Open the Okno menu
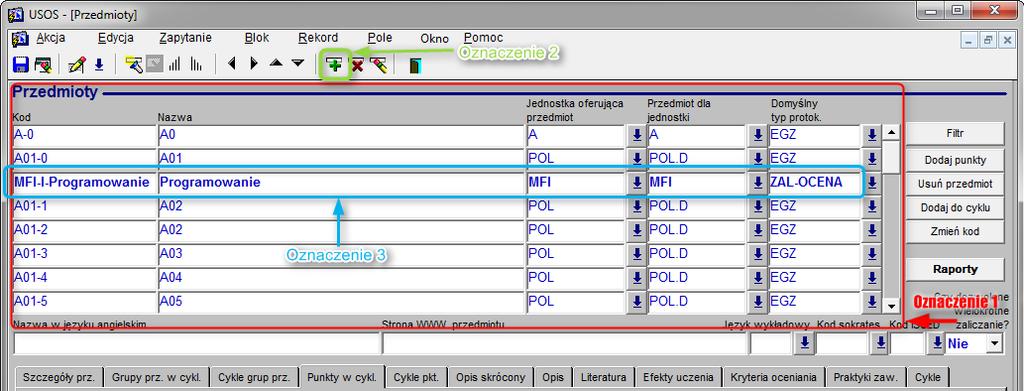This screenshot has height=391, width=1024. click(434, 39)
